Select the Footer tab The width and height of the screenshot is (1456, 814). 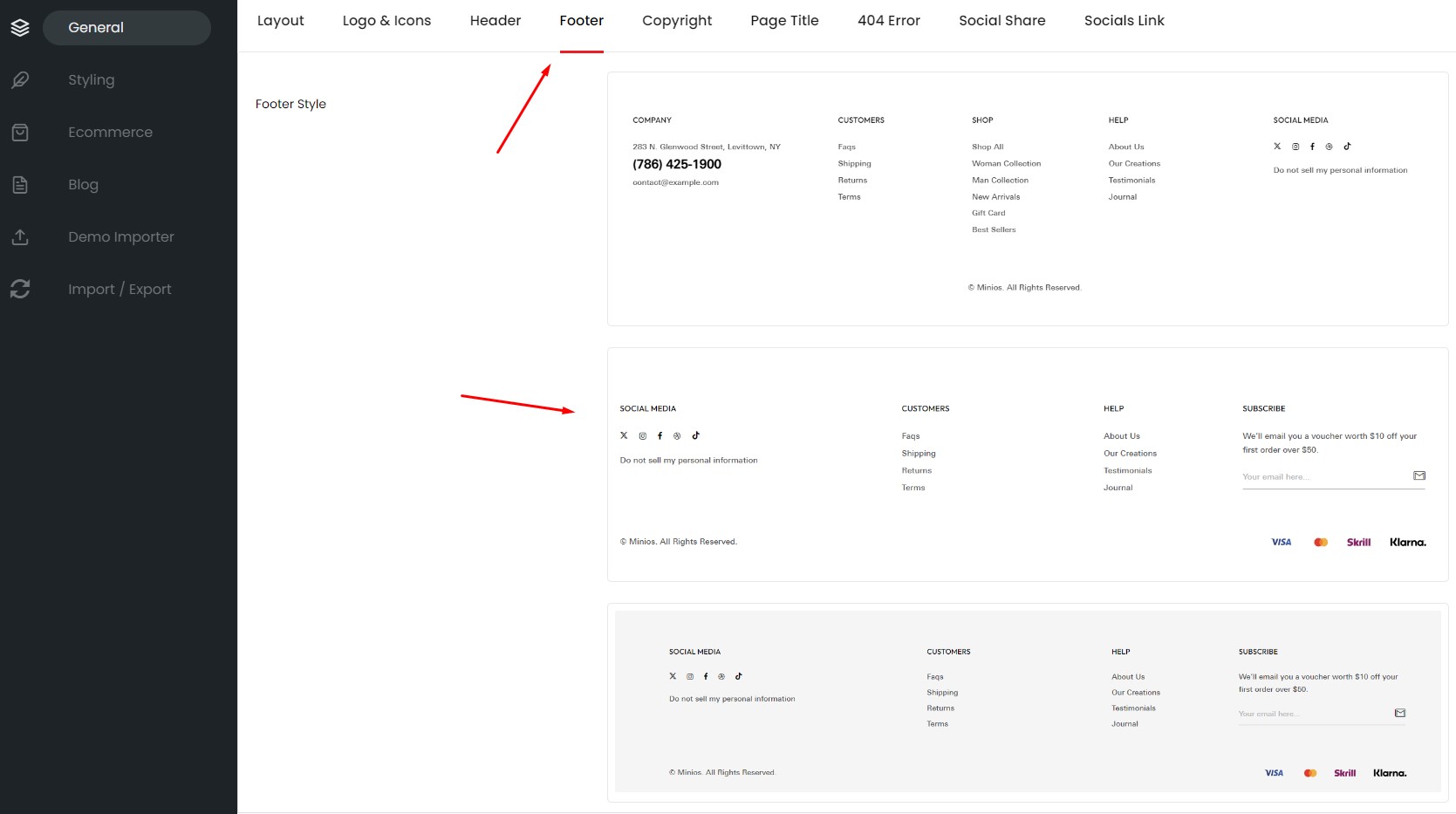pyautogui.click(x=582, y=21)
